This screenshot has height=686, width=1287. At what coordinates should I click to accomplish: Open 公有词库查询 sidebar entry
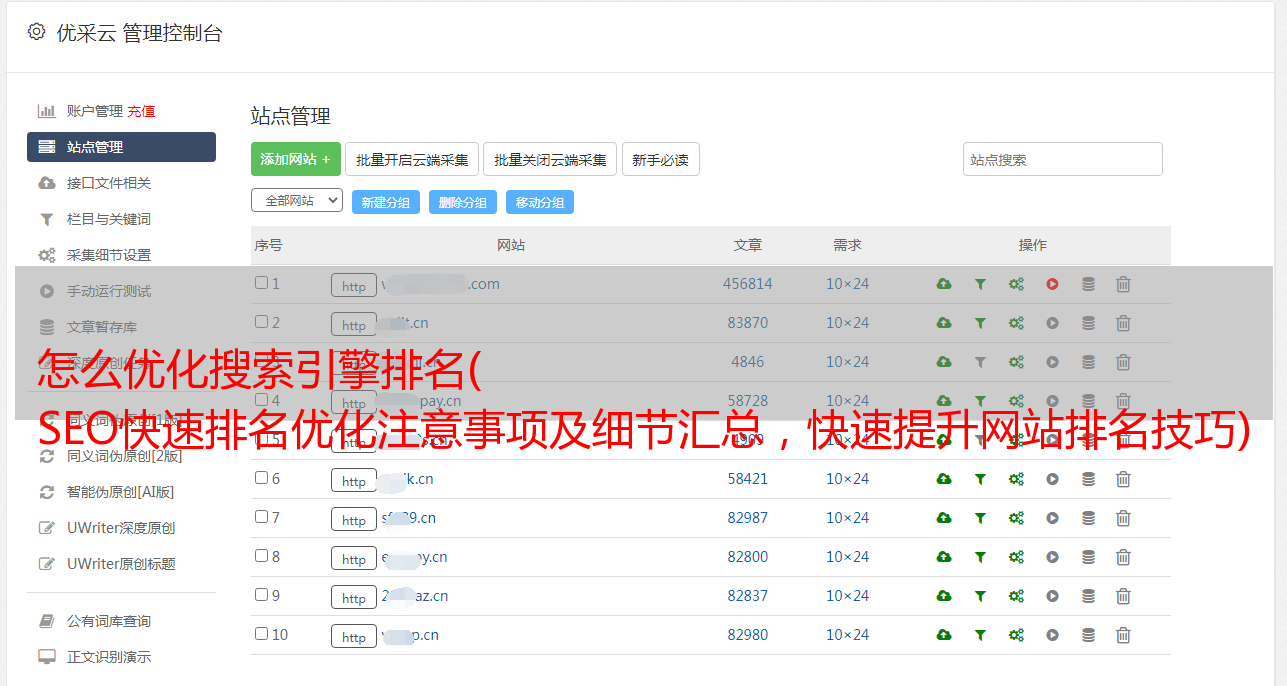[108, 621]
